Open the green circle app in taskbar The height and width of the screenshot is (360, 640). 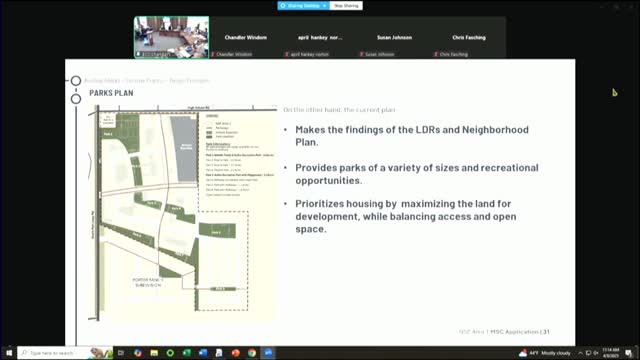pos(170,353)
